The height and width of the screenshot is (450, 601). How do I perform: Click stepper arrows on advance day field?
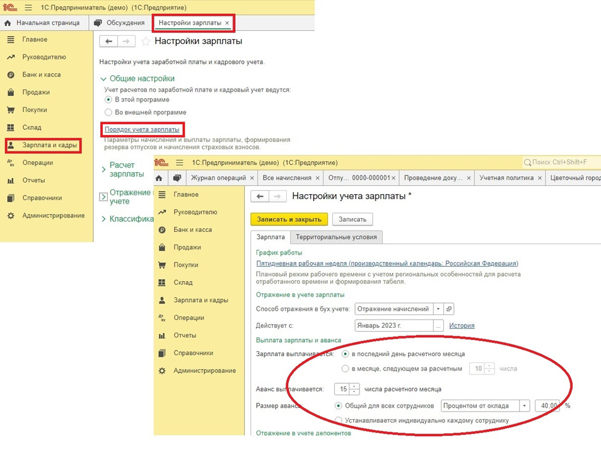click(355, 389)
